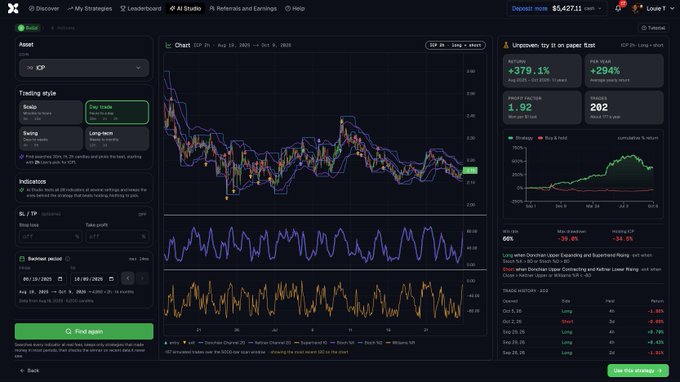680x382 pixels.
Task: Click the search icon in Find again
Action: pyautogui.click(x=68, y=331)
